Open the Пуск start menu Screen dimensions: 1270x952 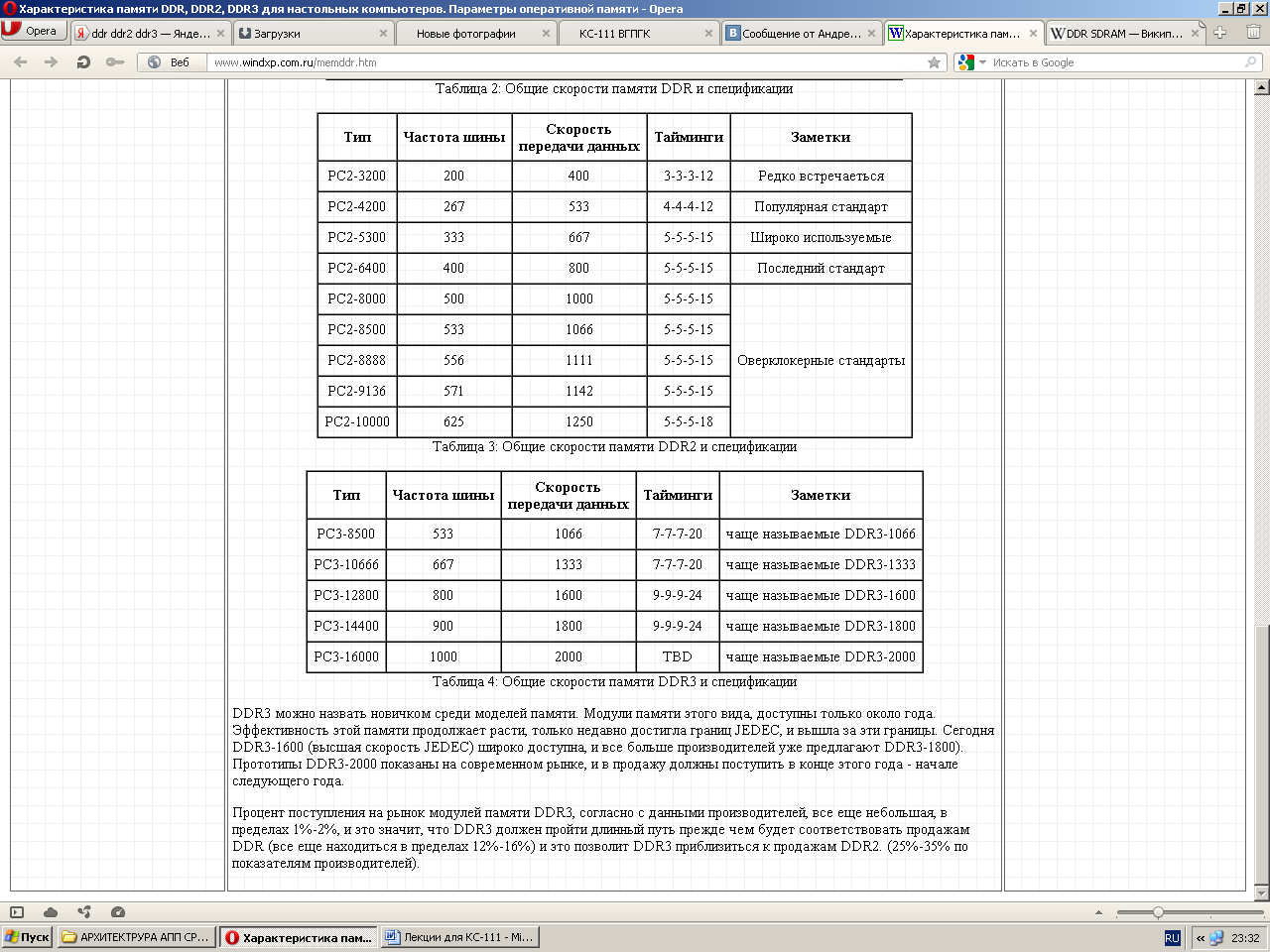click(27, 937)
